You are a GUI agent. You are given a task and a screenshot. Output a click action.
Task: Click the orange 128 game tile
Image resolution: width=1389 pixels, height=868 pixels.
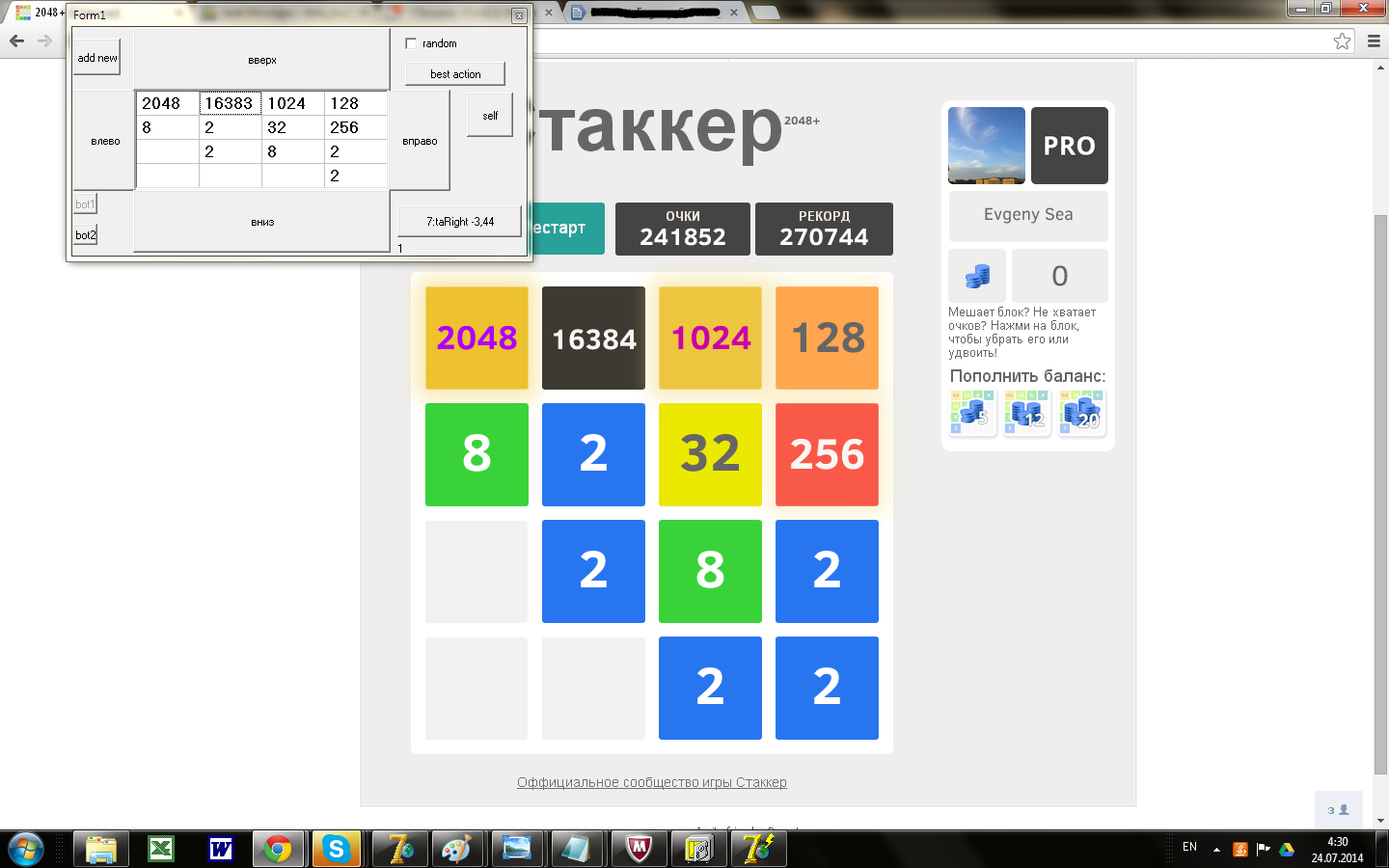click(x=827, y=338)
